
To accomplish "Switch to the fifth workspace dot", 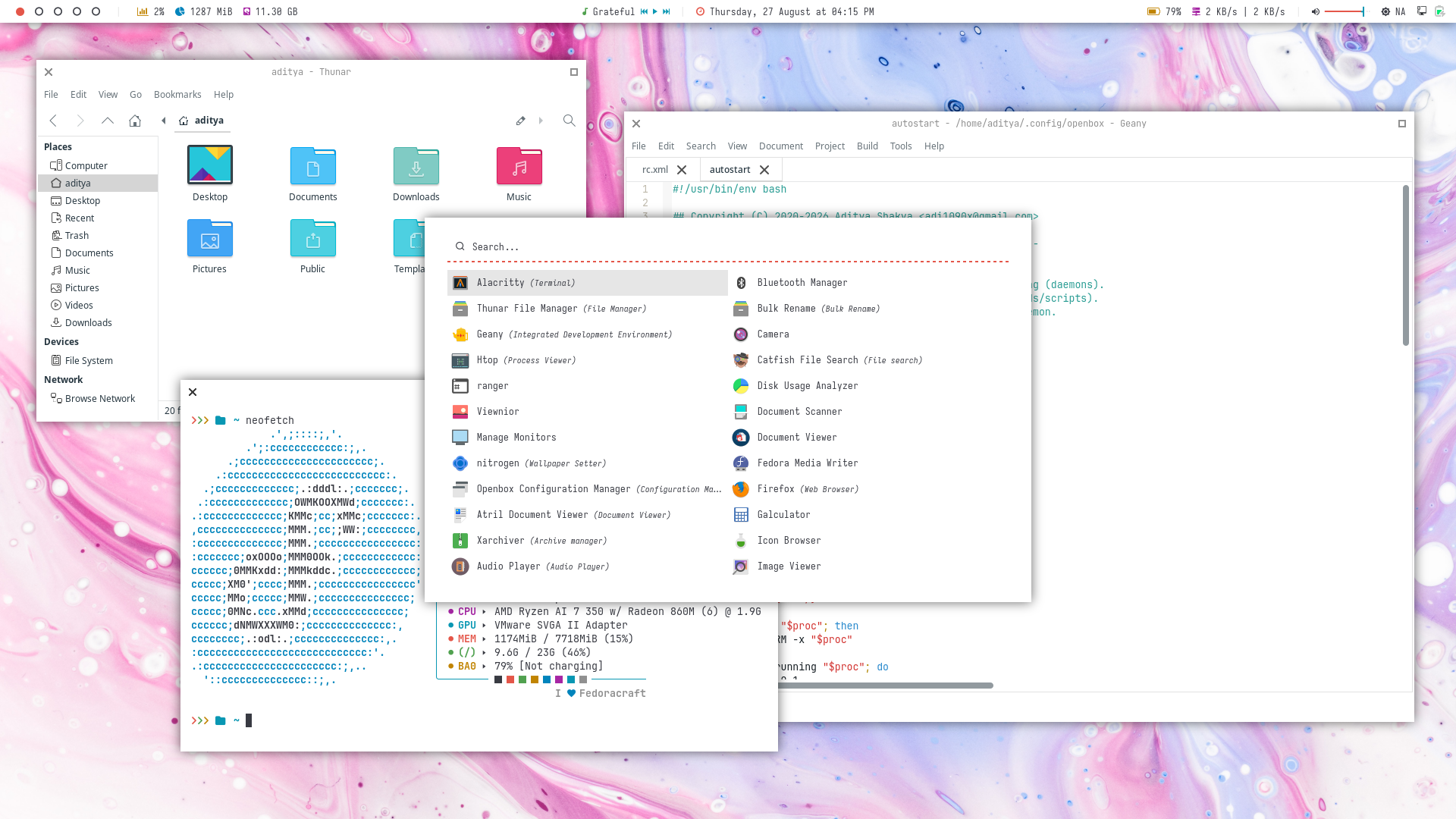I will point(96,11).
